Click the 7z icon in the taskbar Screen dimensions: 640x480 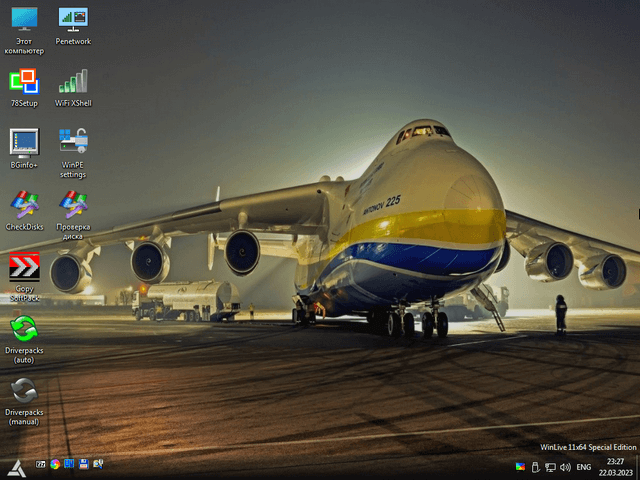[41, 465]
